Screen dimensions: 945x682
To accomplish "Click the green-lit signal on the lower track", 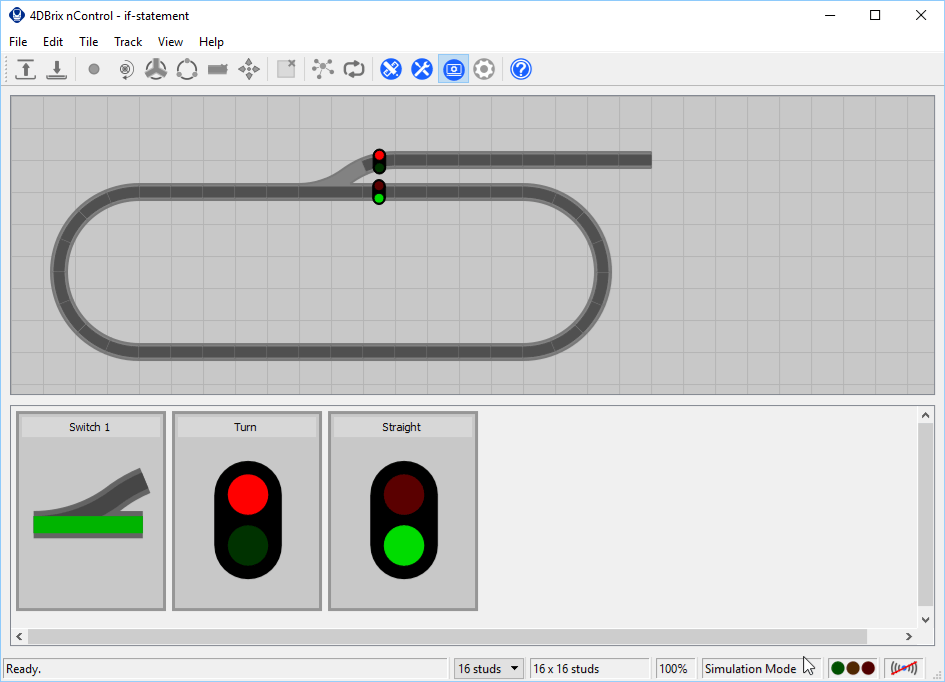I will tap(379, 192).
